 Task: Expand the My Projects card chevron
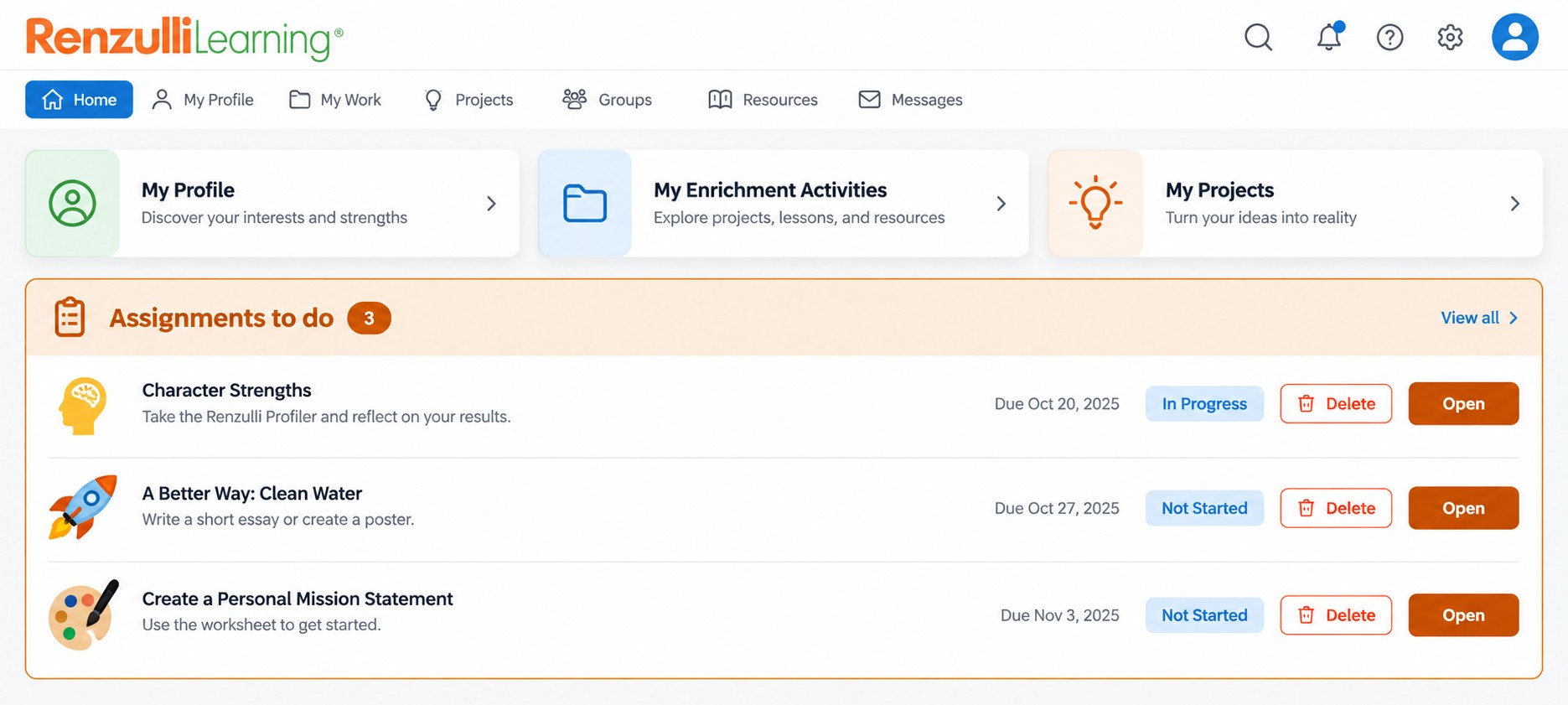[x=1514, y=204]
